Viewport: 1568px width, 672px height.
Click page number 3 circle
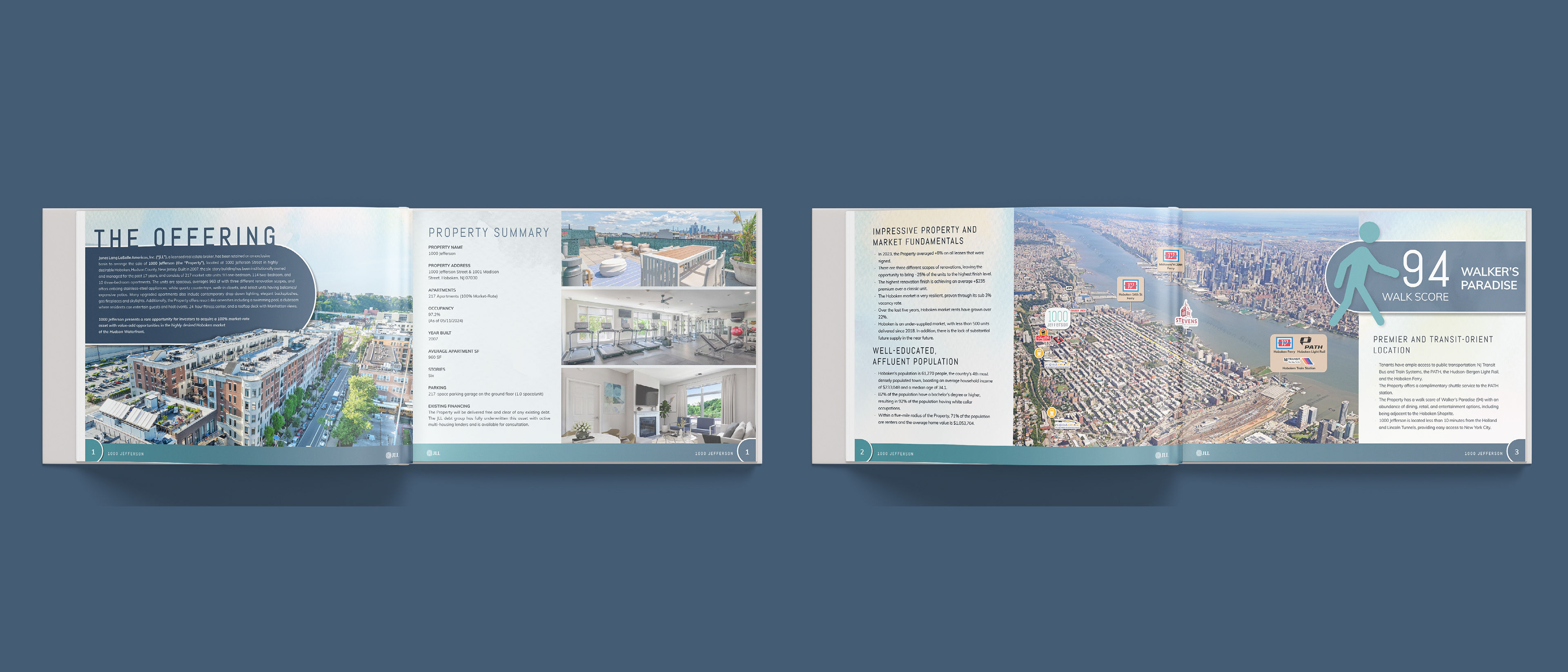pos(1516,452)
